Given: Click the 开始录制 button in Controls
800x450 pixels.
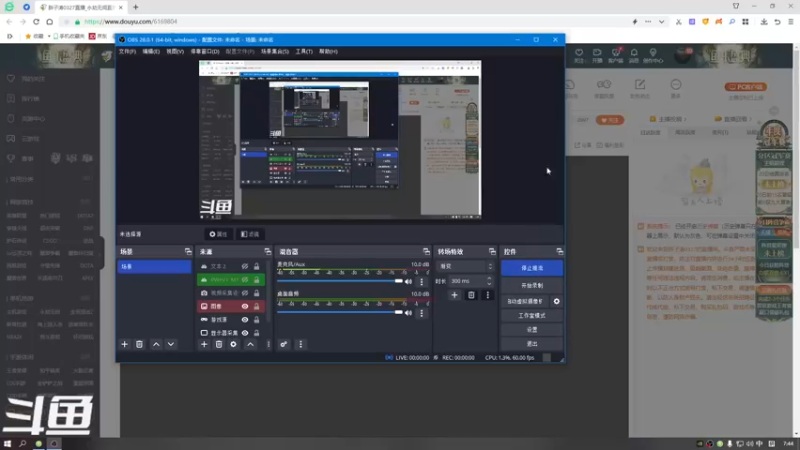Looking at the screenshot, I should tap(532, 285).
